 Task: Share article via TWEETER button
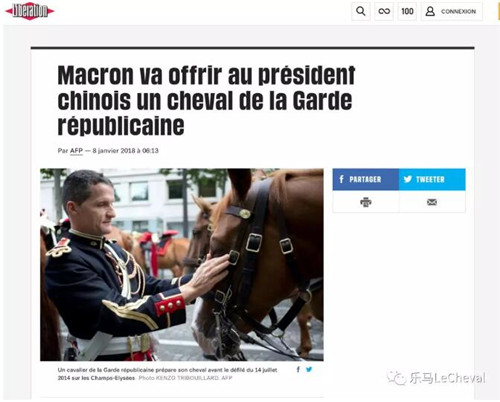[432, 179]
